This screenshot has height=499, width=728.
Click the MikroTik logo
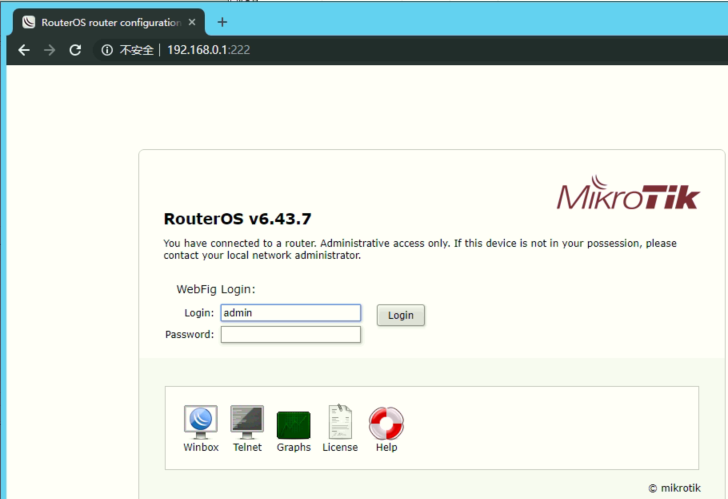pyautogui.click(x=628, y=194)
